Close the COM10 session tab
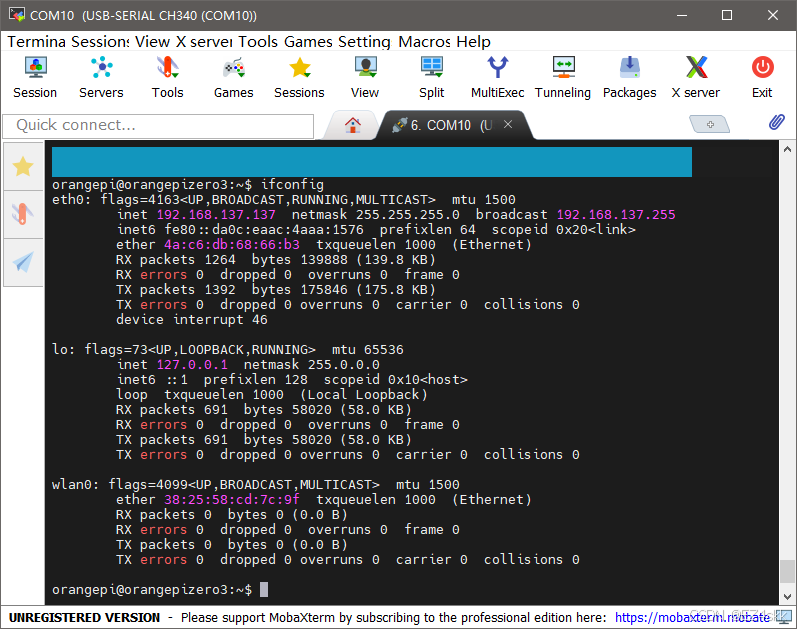 click(508, 125)
